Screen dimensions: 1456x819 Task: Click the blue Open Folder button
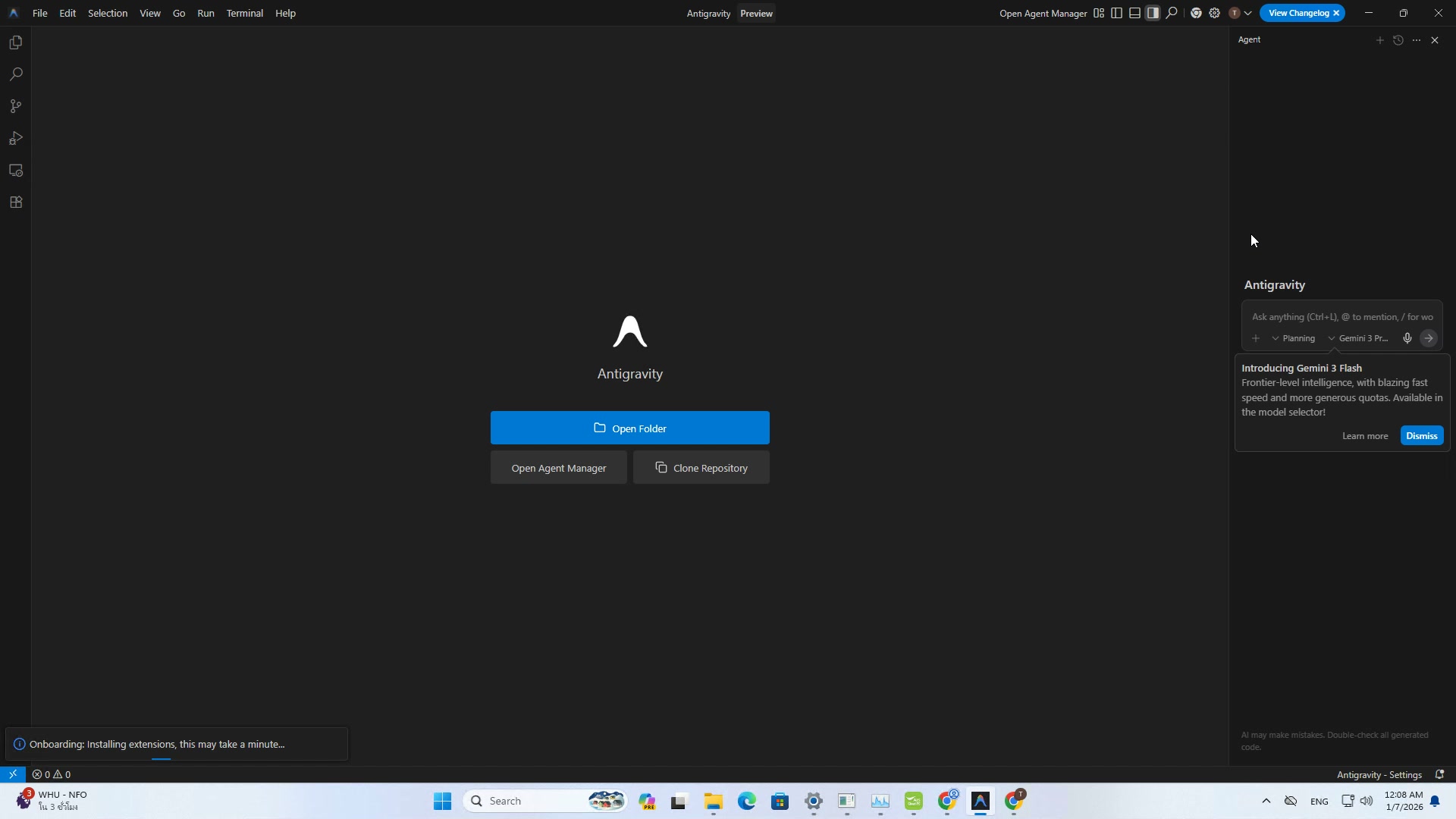pyautogui.click(x=629, y=428)
